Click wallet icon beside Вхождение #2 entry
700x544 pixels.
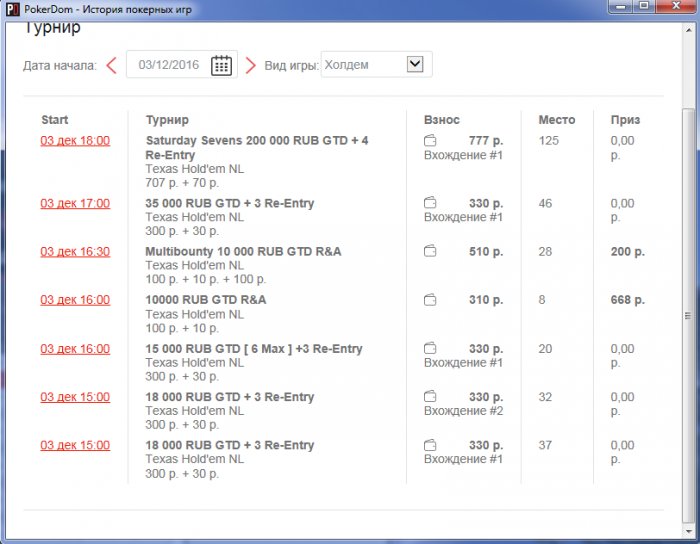[x=430, y=396]
